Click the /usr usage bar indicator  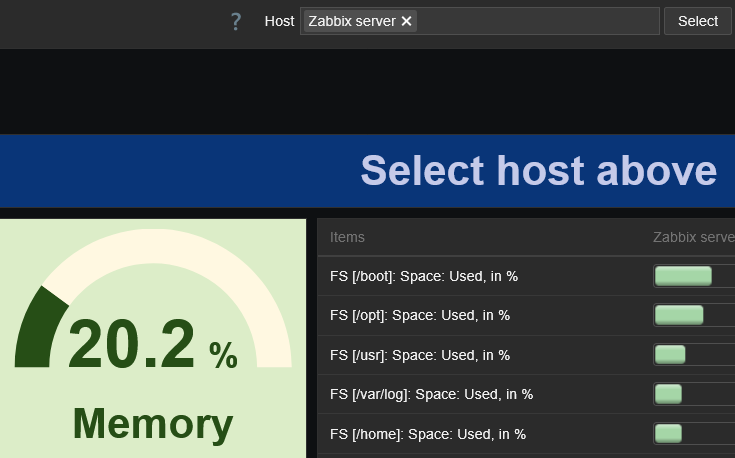[x=670, y=354]
